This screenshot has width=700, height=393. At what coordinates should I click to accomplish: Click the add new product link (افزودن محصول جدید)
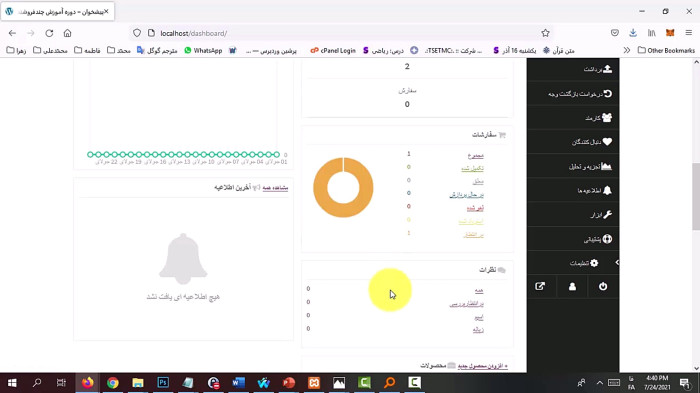(x=483, y=366)
